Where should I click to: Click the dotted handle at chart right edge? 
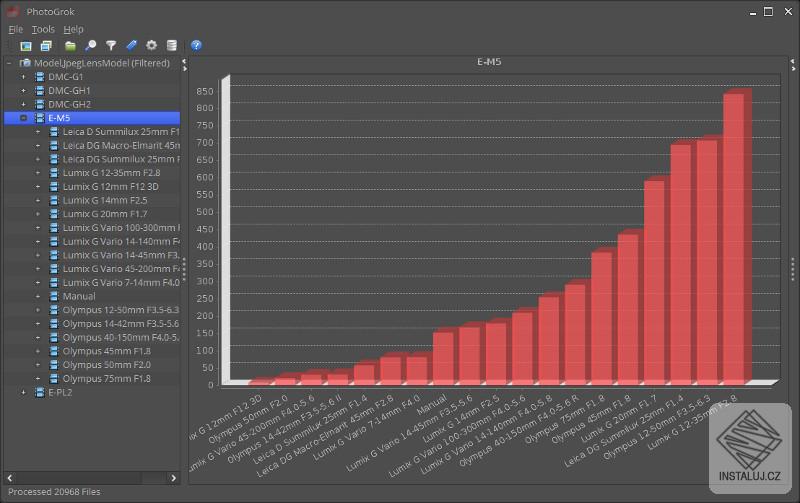(x=792, y=269)
